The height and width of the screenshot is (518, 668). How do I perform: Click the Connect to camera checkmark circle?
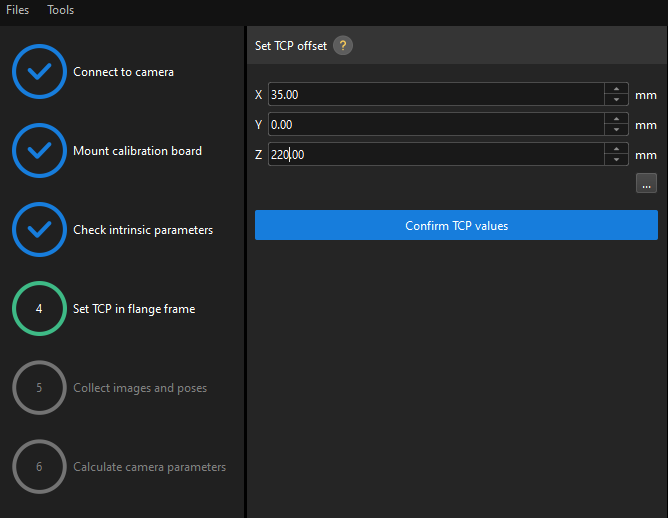point(39,72)
